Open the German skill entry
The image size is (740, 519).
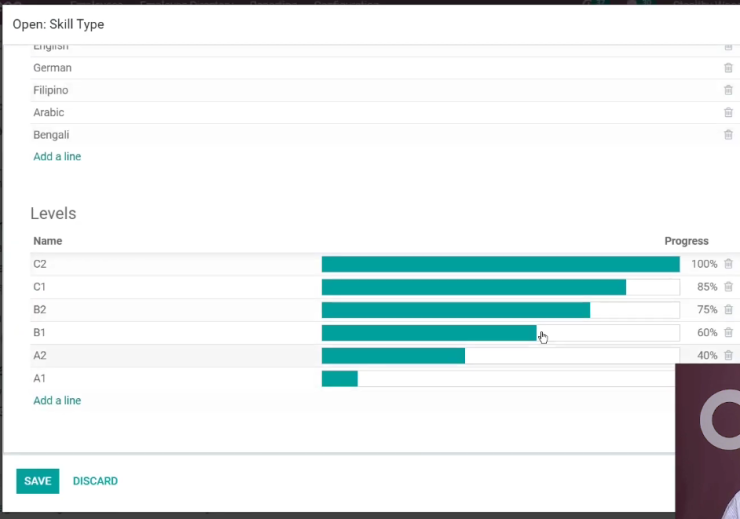point(52,68)
